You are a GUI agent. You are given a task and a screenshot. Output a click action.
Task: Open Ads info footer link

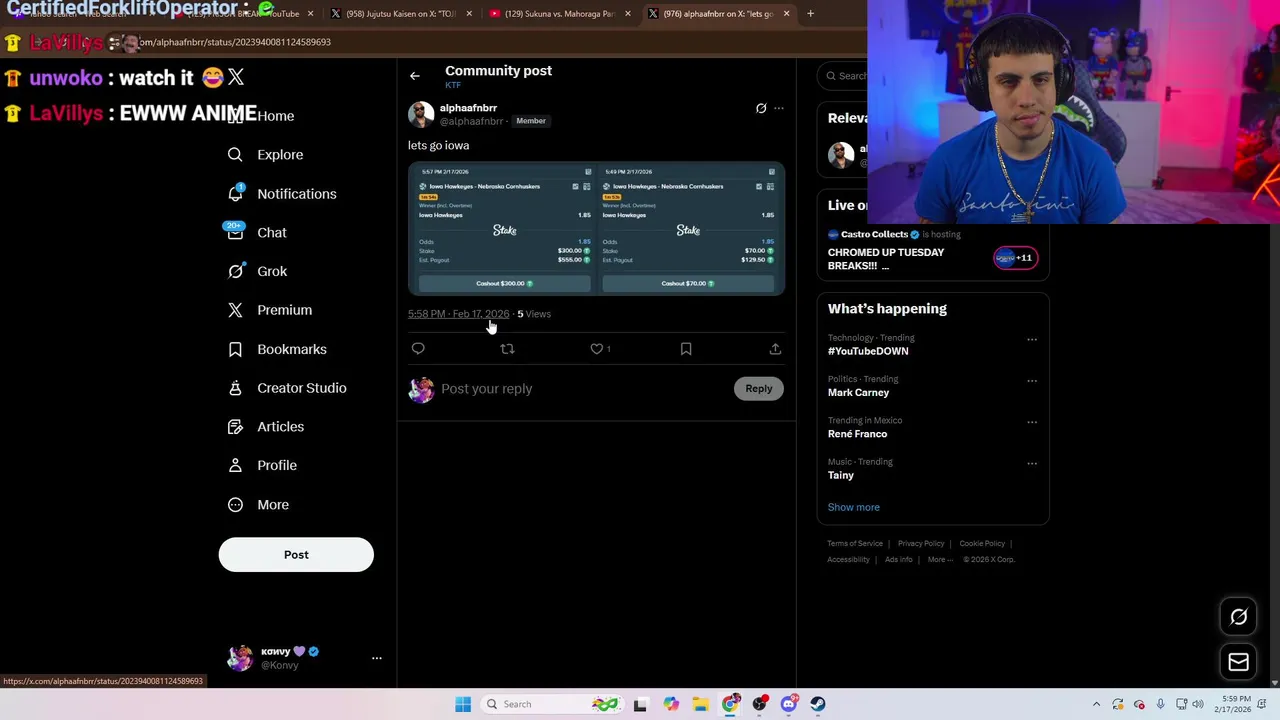[898, 560]
